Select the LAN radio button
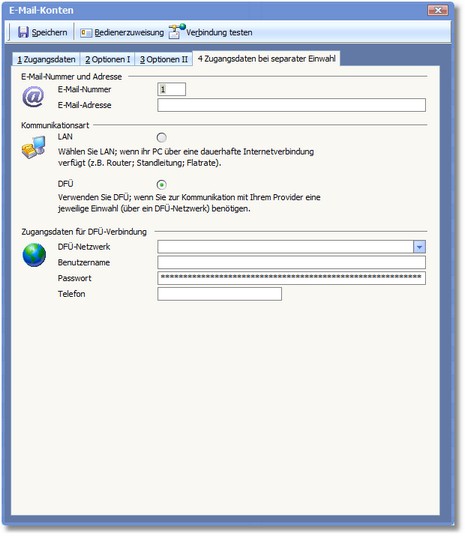The image size is (465, 536). (161, 137)
